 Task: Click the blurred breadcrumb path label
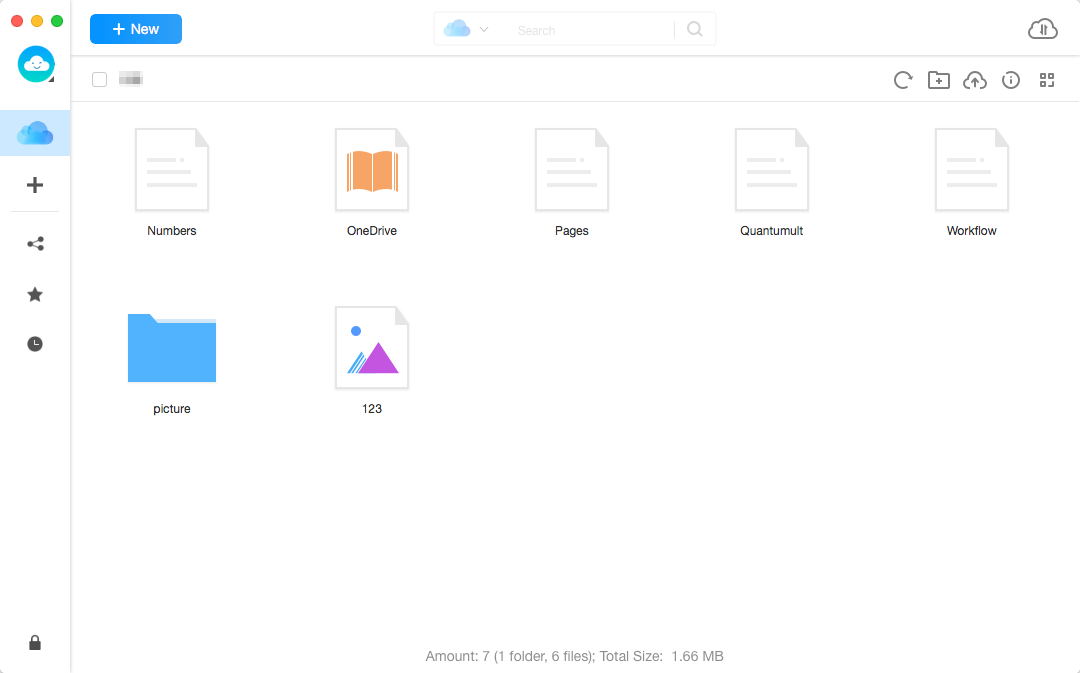tap(130, 79)
